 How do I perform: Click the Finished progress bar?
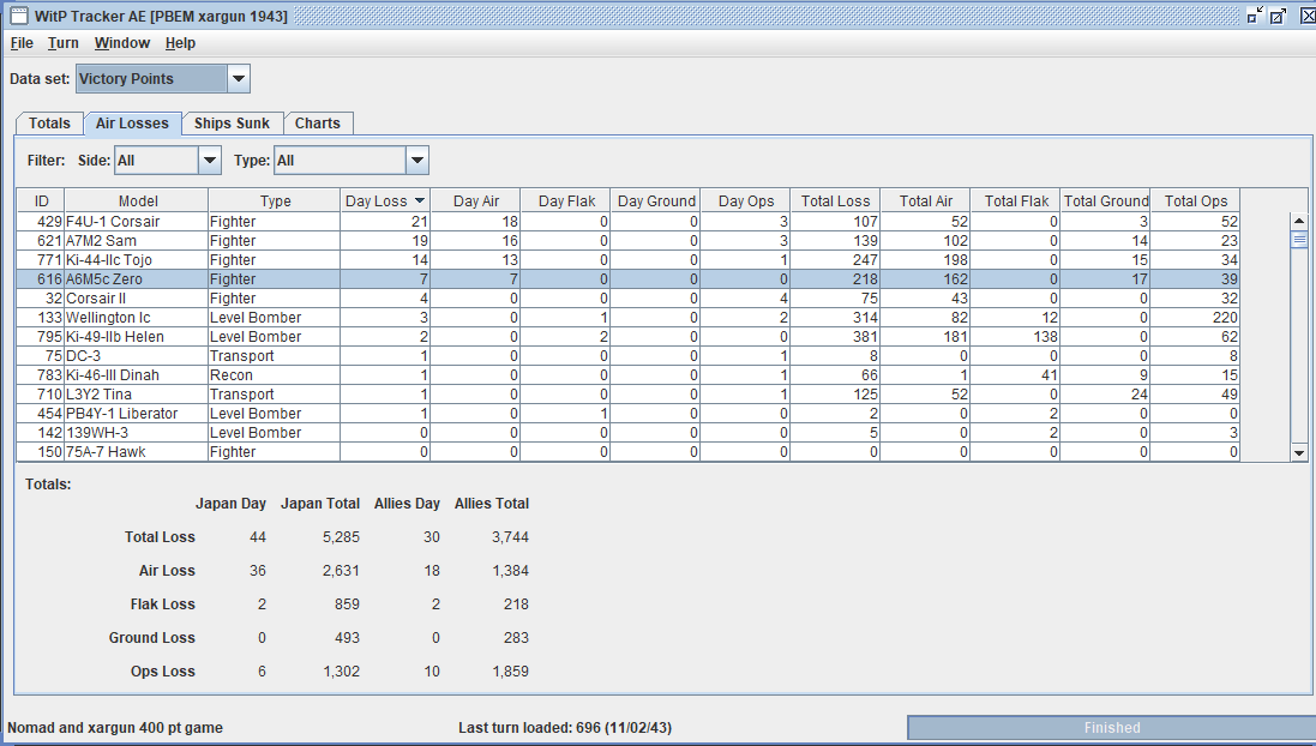coord(1111,728)
